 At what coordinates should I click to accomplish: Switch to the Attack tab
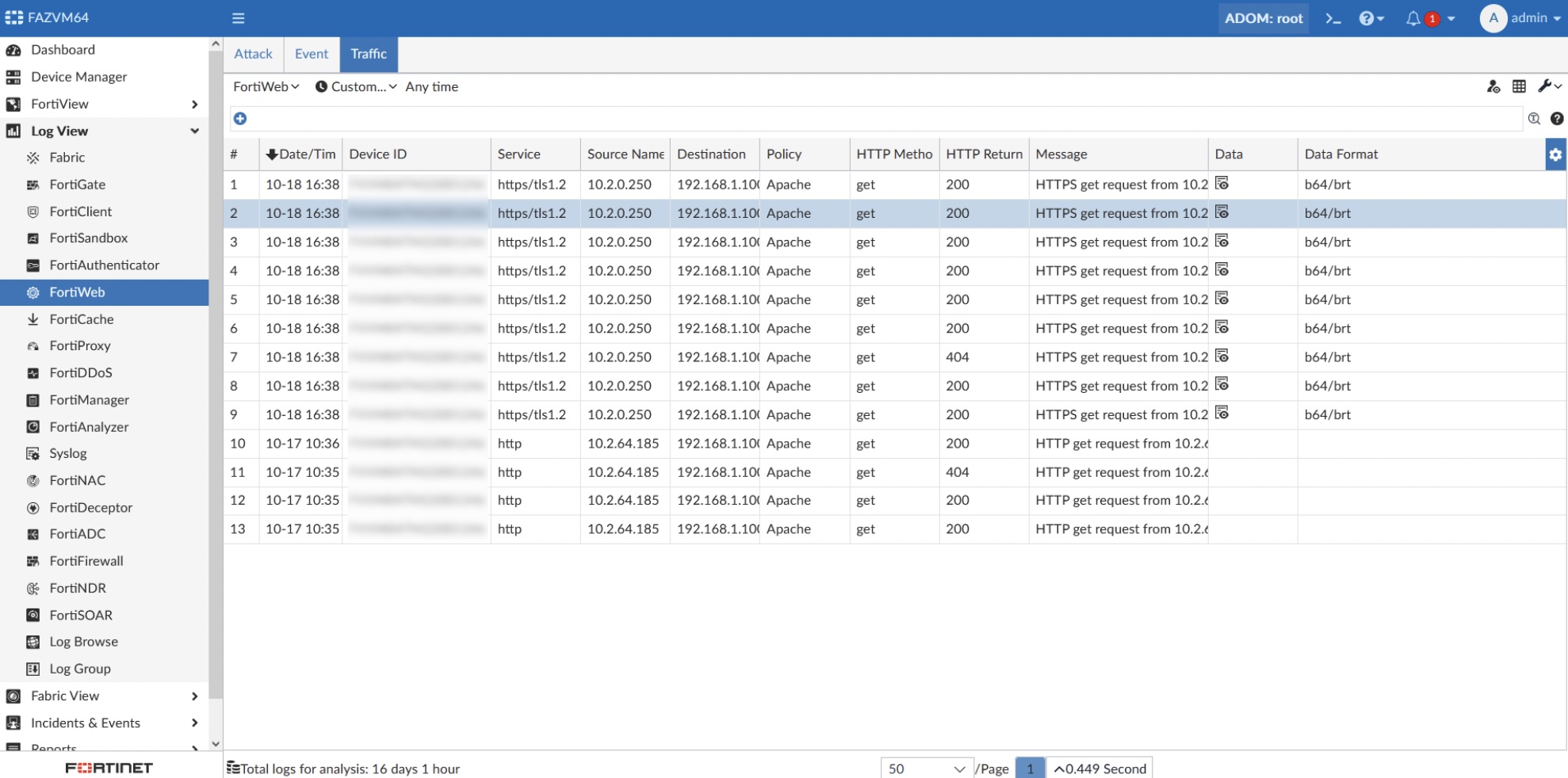point(253,54)
